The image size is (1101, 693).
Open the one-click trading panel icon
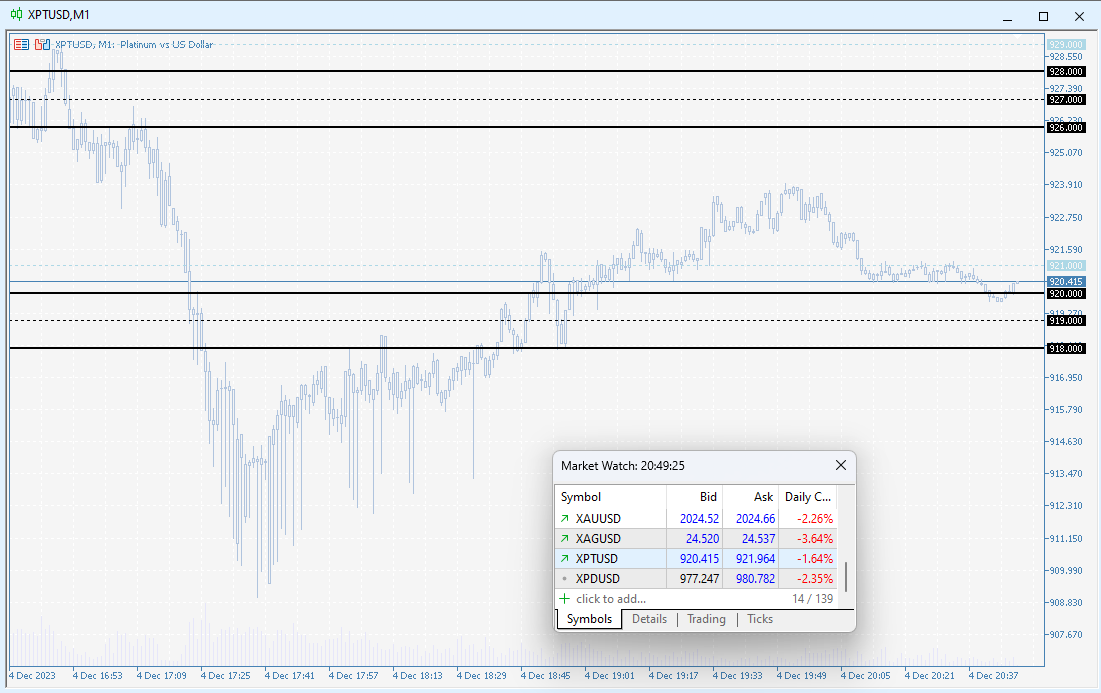coord(21,44)
